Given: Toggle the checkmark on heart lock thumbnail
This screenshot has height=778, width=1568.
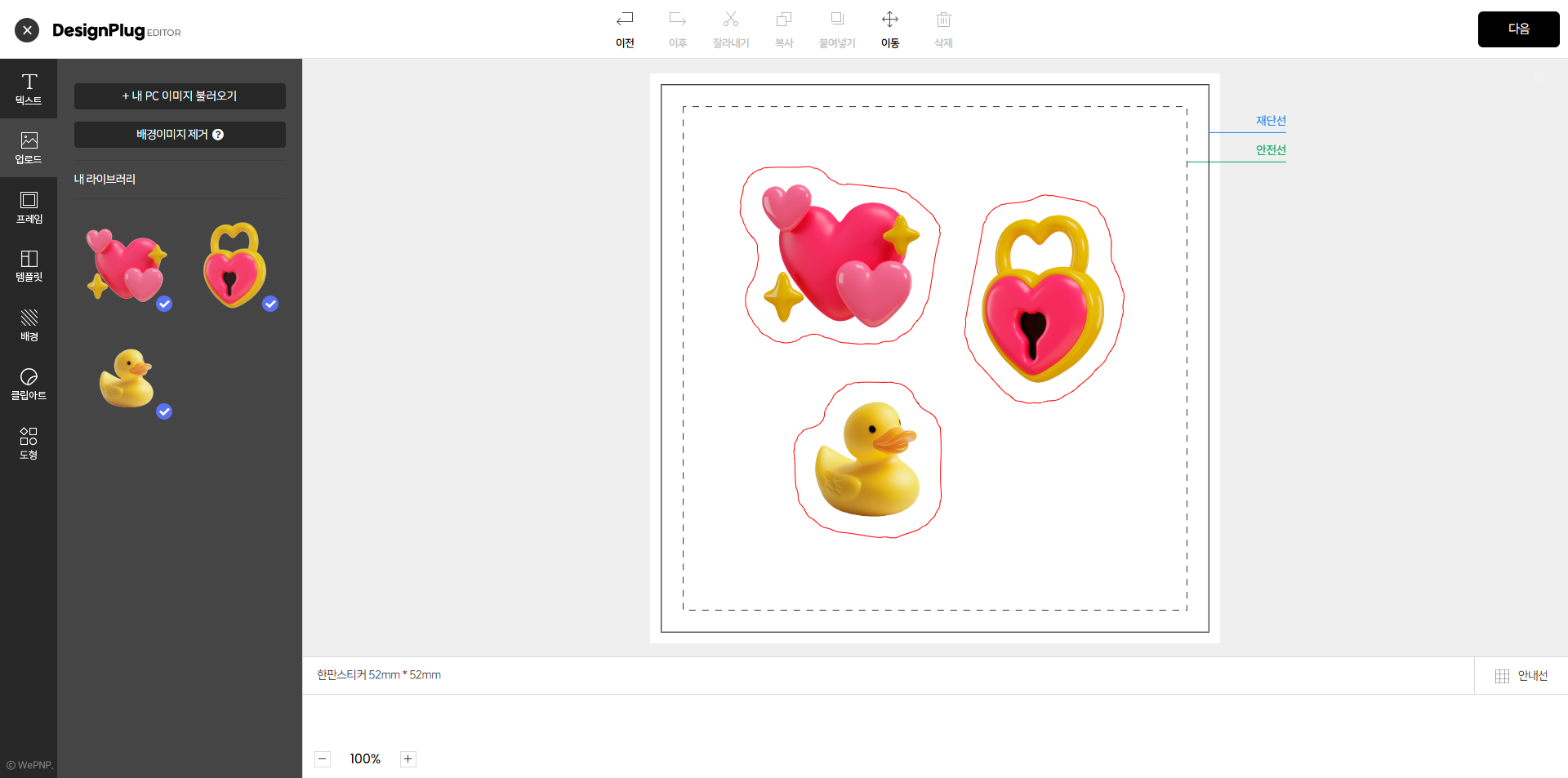Looking at the screenshot, I should (x=270, y=304).
